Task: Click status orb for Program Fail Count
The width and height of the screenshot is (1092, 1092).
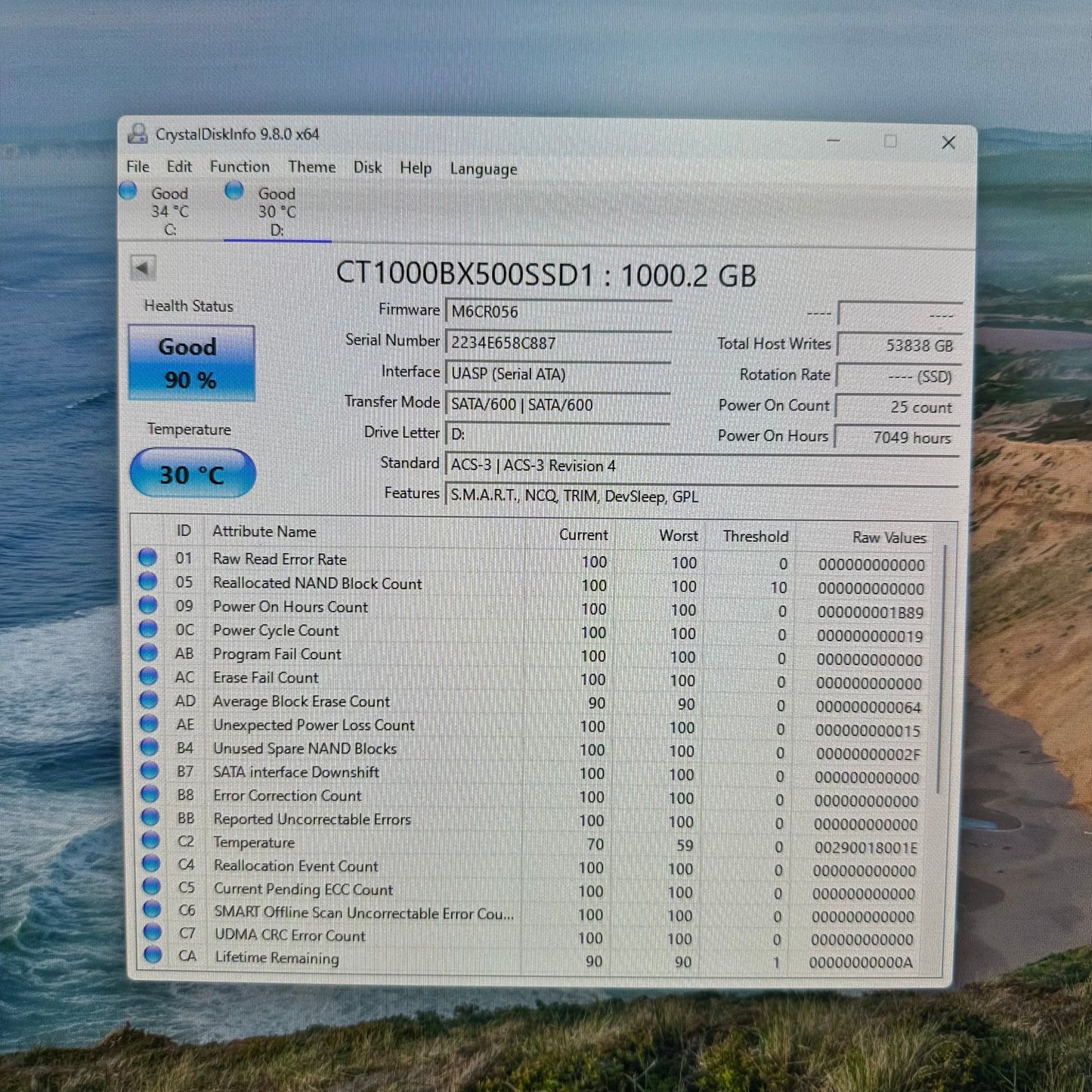Action: click(148, 652)
